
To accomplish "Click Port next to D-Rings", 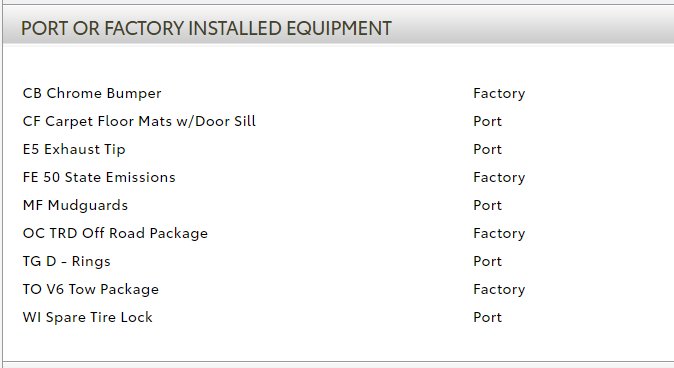I will click(x=487, y=261).
